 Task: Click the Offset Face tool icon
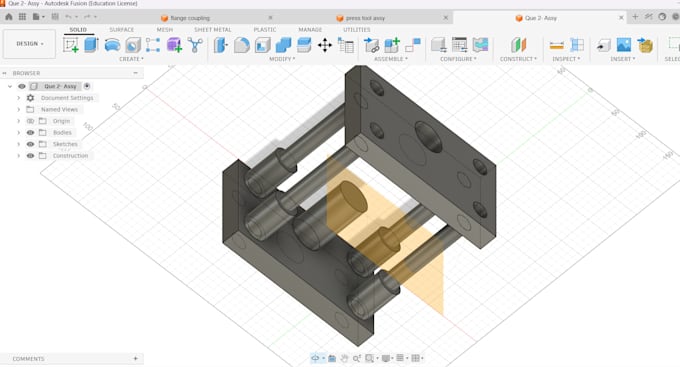point(304,45)
